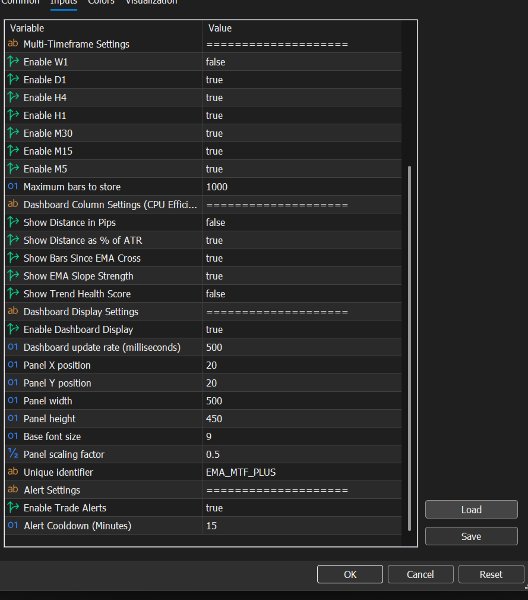
Task: Click the boolean icon beside Enable Trade Alerts
Action: [13, 507]
